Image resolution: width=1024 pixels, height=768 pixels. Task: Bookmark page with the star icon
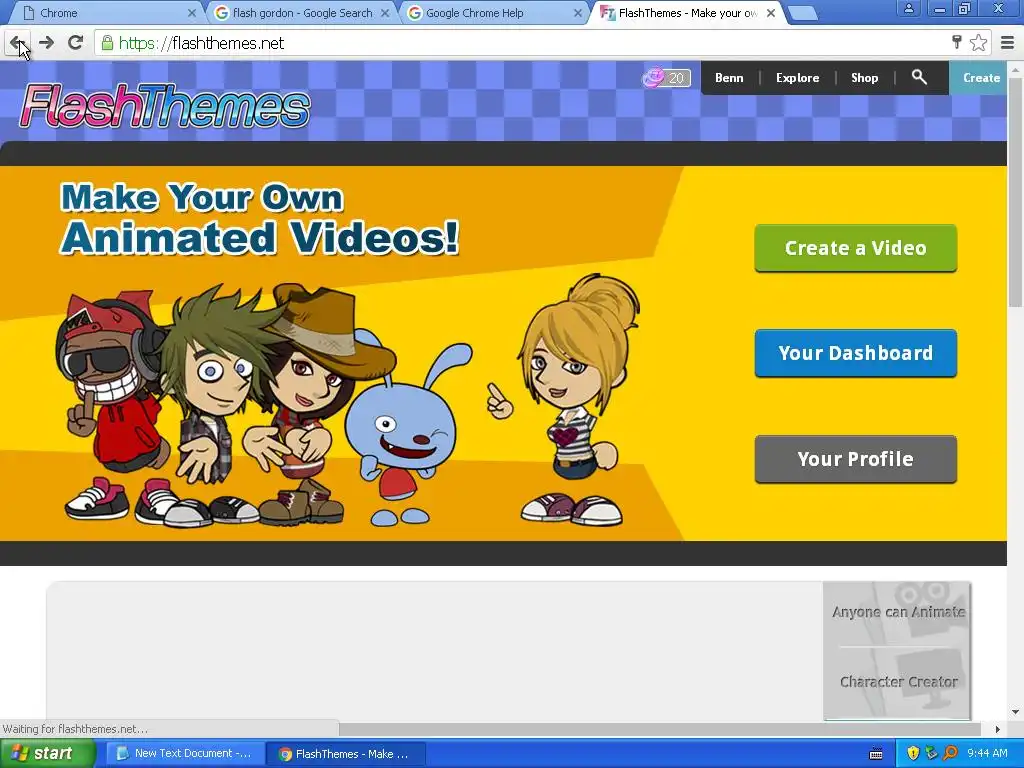[x=978, y=43]
